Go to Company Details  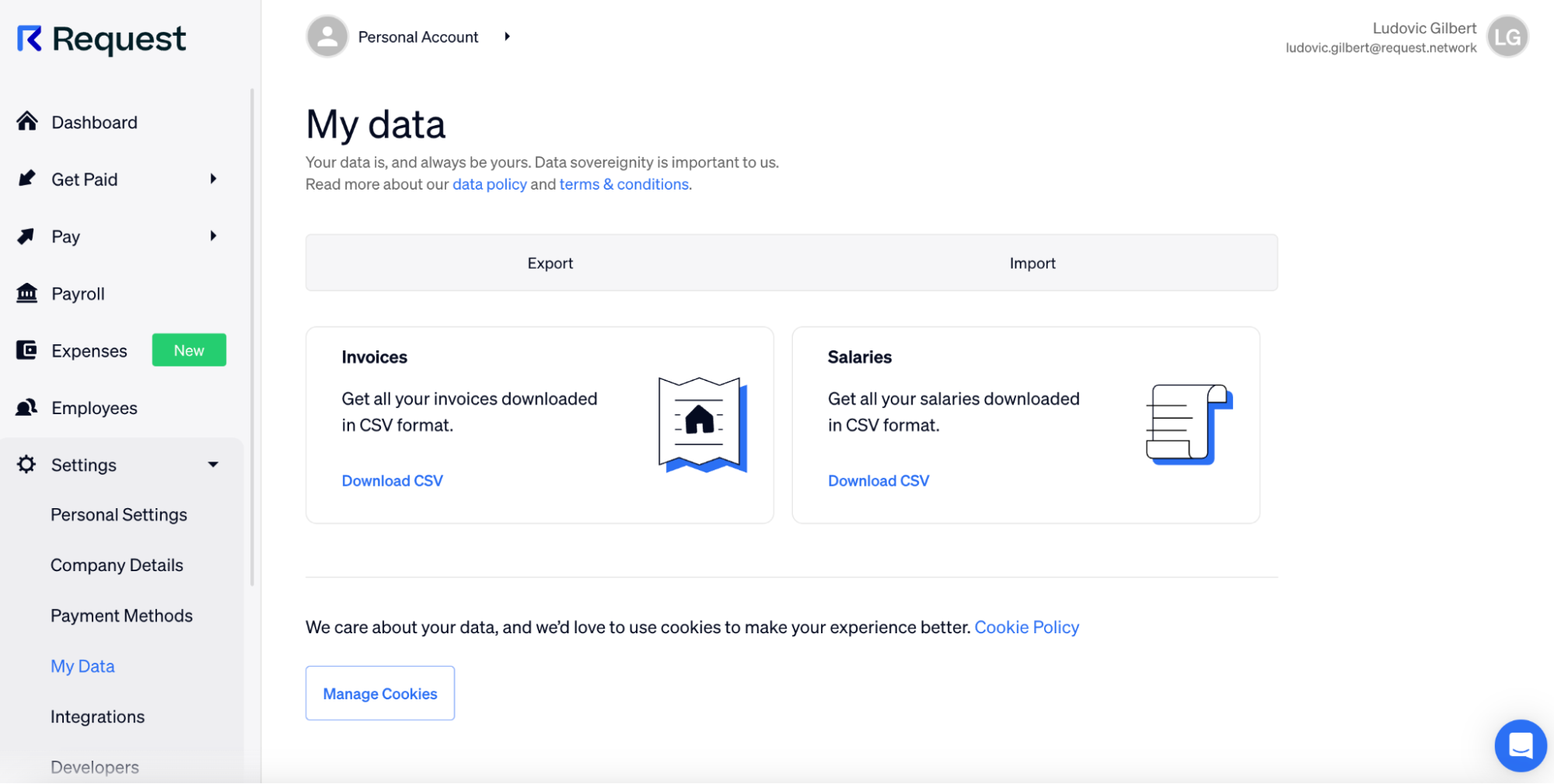tap(117, 565)
